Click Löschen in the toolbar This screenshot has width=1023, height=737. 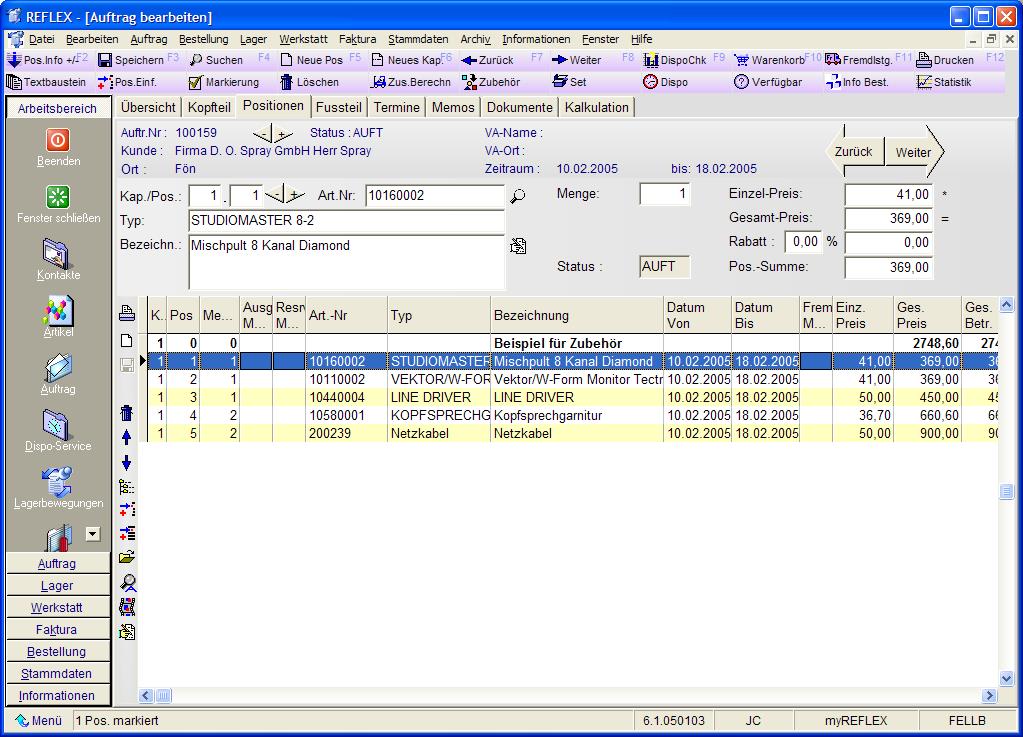(x=310, y=82)
